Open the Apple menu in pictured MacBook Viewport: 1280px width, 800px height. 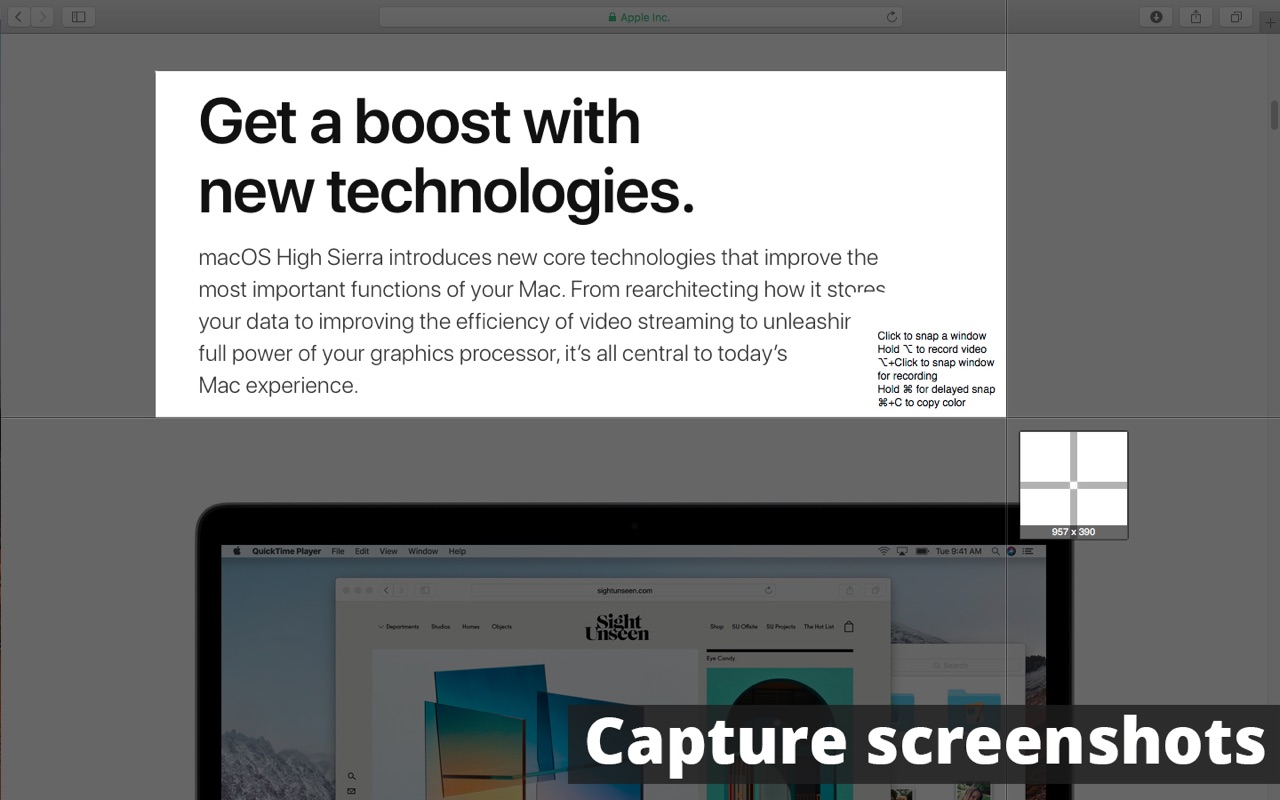click(x=237, y=551)
